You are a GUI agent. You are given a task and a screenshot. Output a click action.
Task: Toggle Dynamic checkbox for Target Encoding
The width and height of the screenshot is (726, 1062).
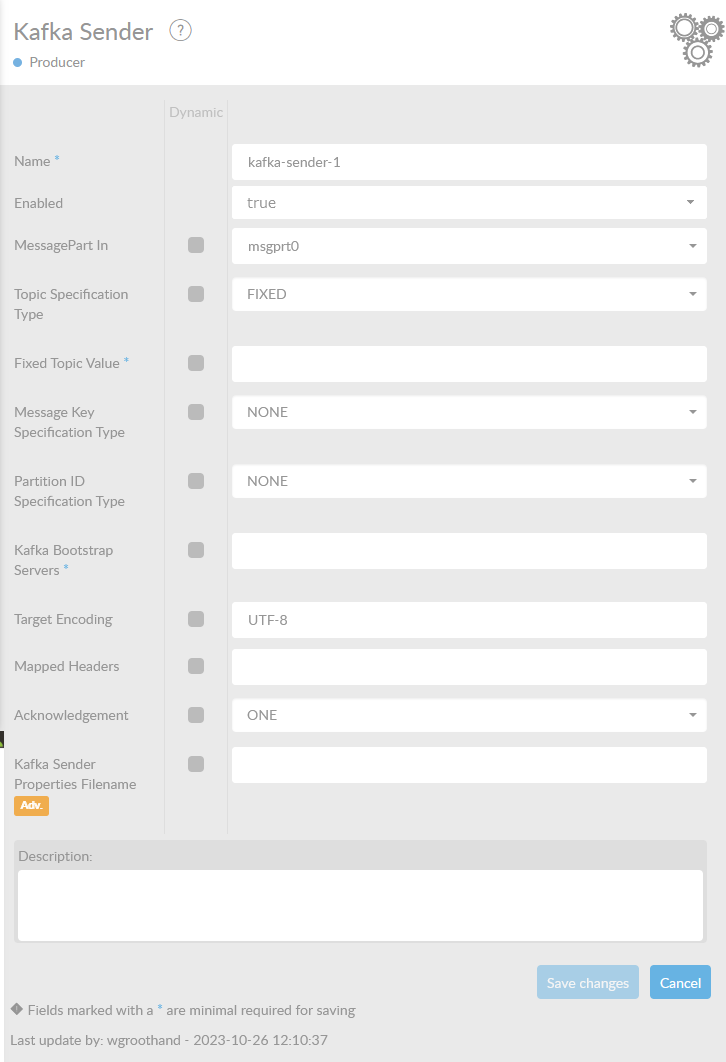coord(196,619)
